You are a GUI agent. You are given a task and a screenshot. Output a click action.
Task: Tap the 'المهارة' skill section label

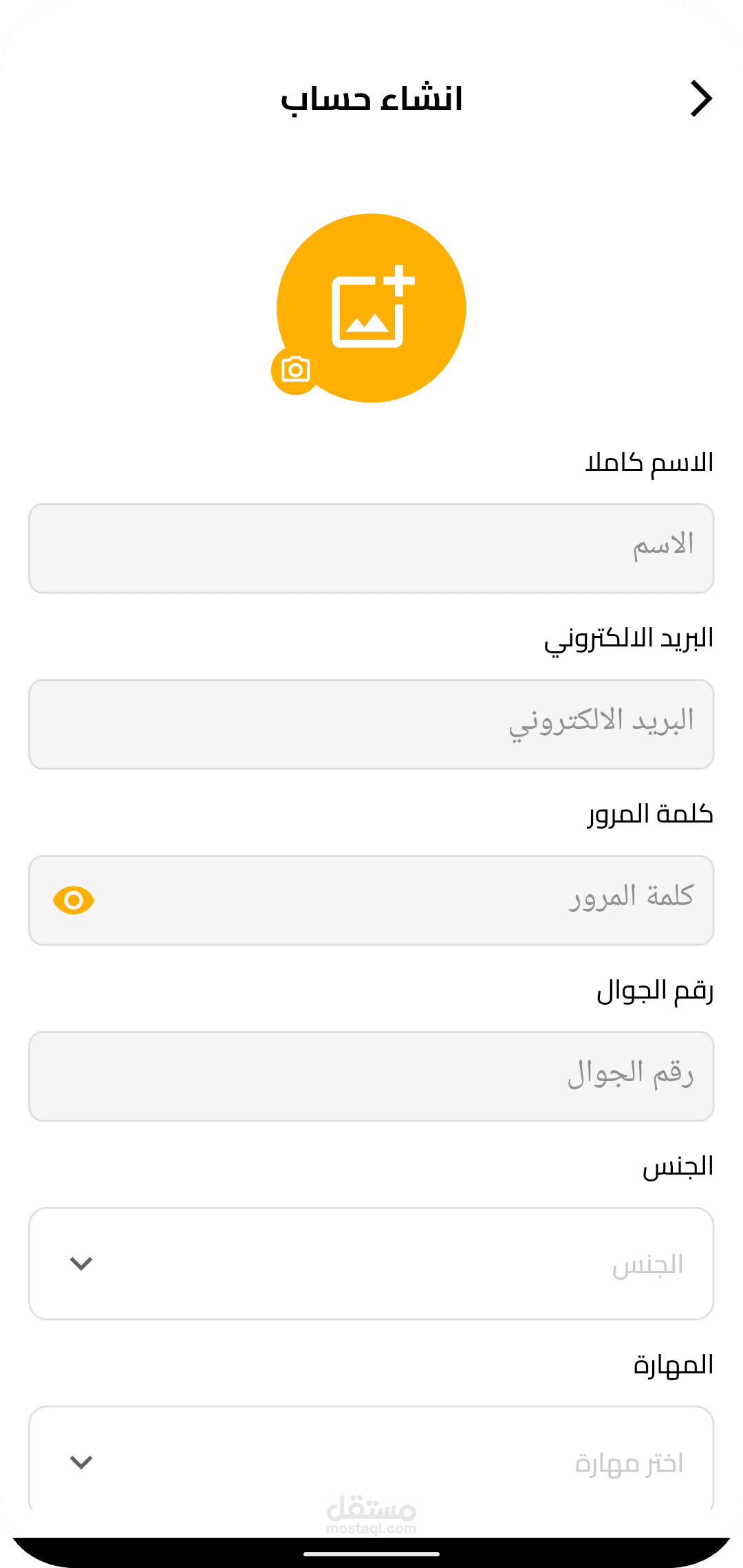(673, 1365)
